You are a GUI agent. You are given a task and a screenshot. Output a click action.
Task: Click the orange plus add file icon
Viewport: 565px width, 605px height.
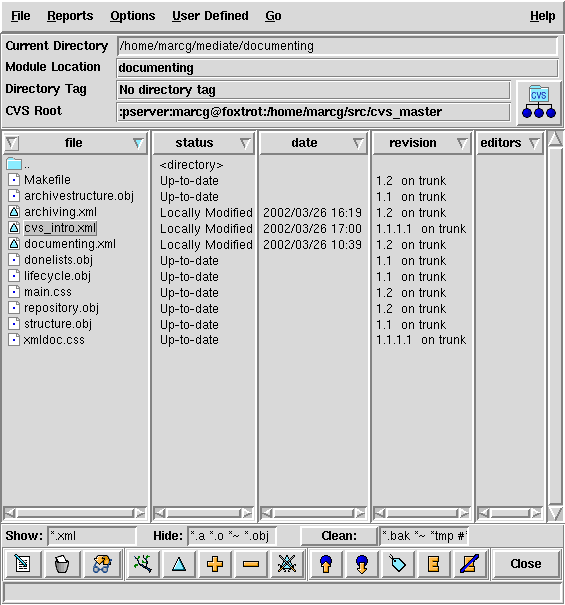tap(215, 564)
